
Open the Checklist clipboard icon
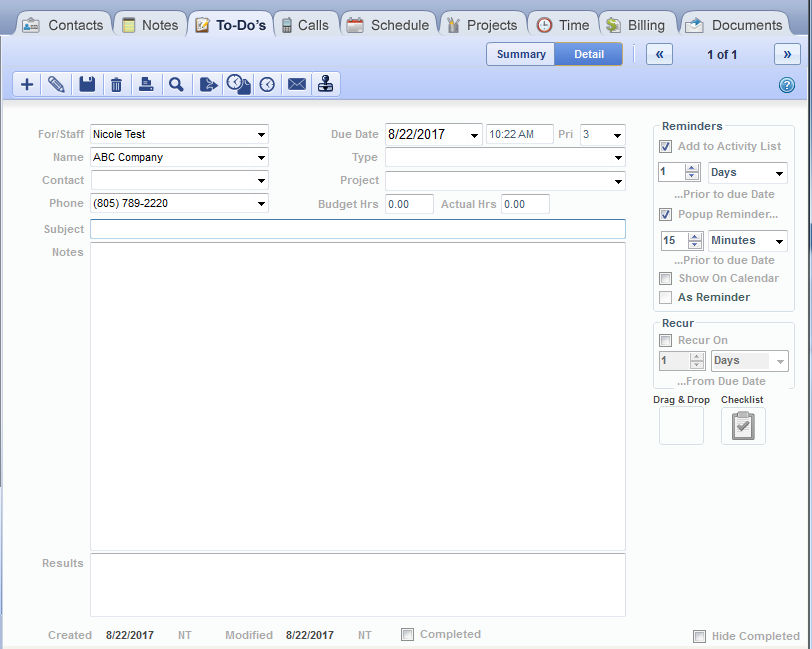click(x=743, y=425)
